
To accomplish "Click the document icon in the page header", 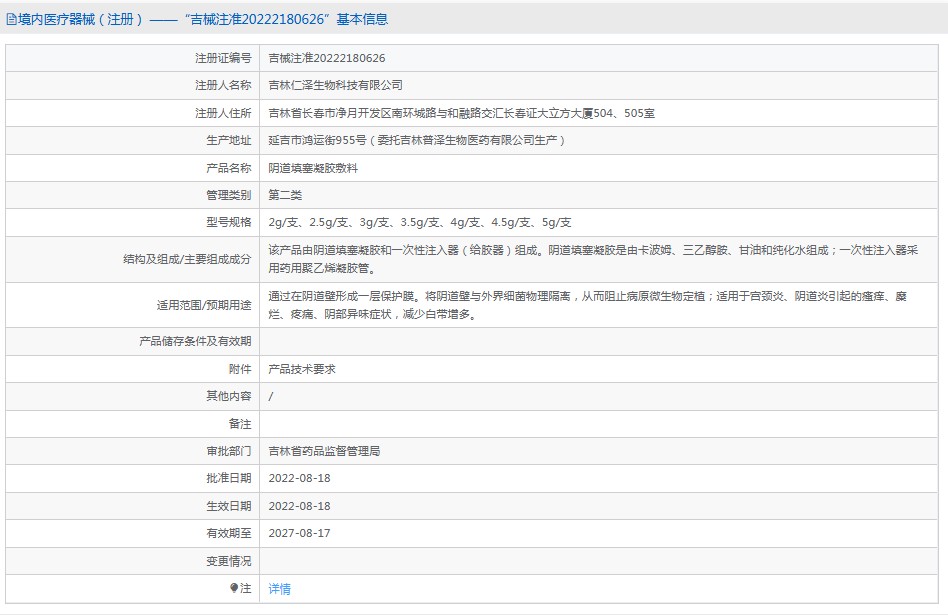I will click(11, 19).
